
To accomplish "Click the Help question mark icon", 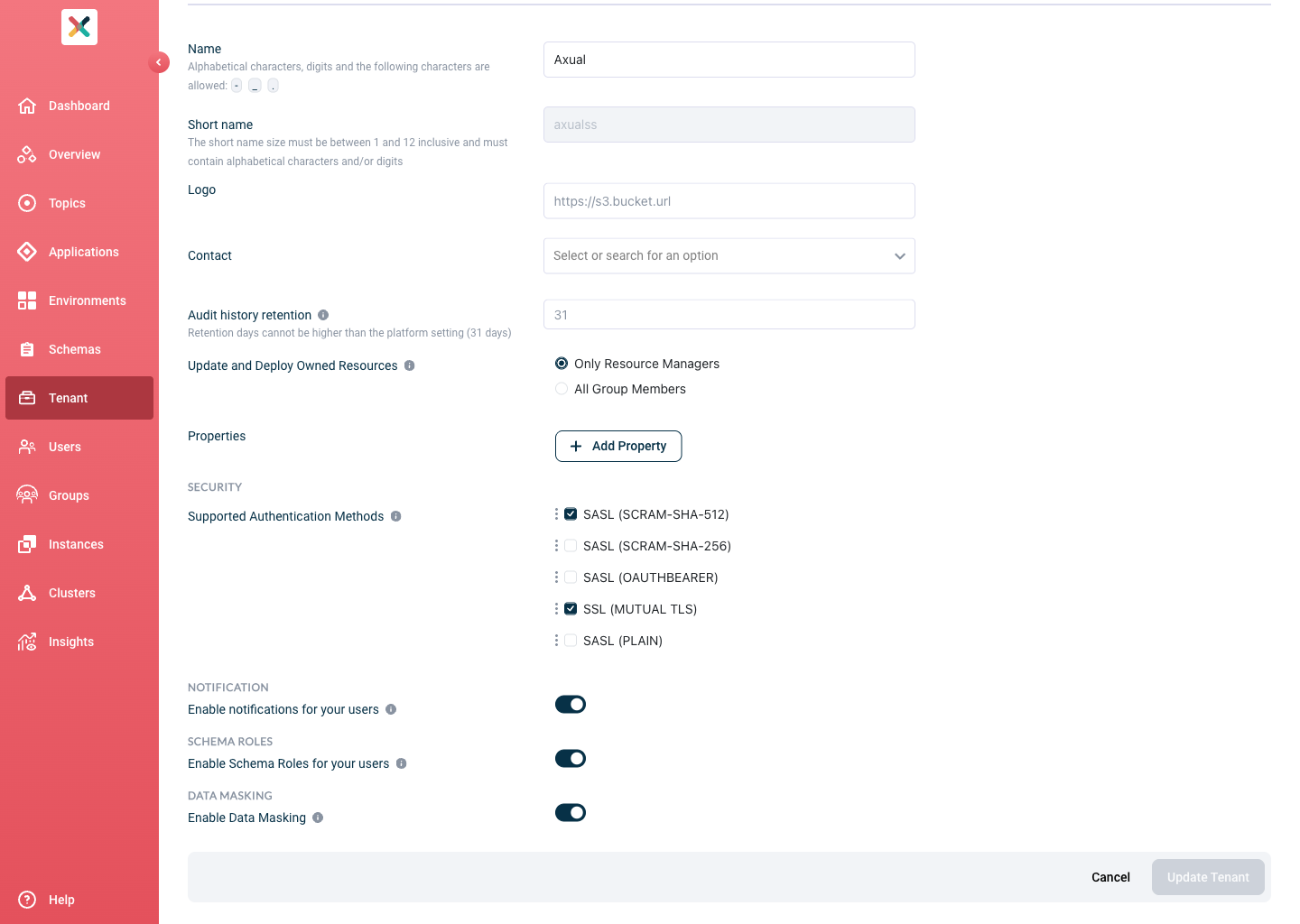I will [27, 900].
